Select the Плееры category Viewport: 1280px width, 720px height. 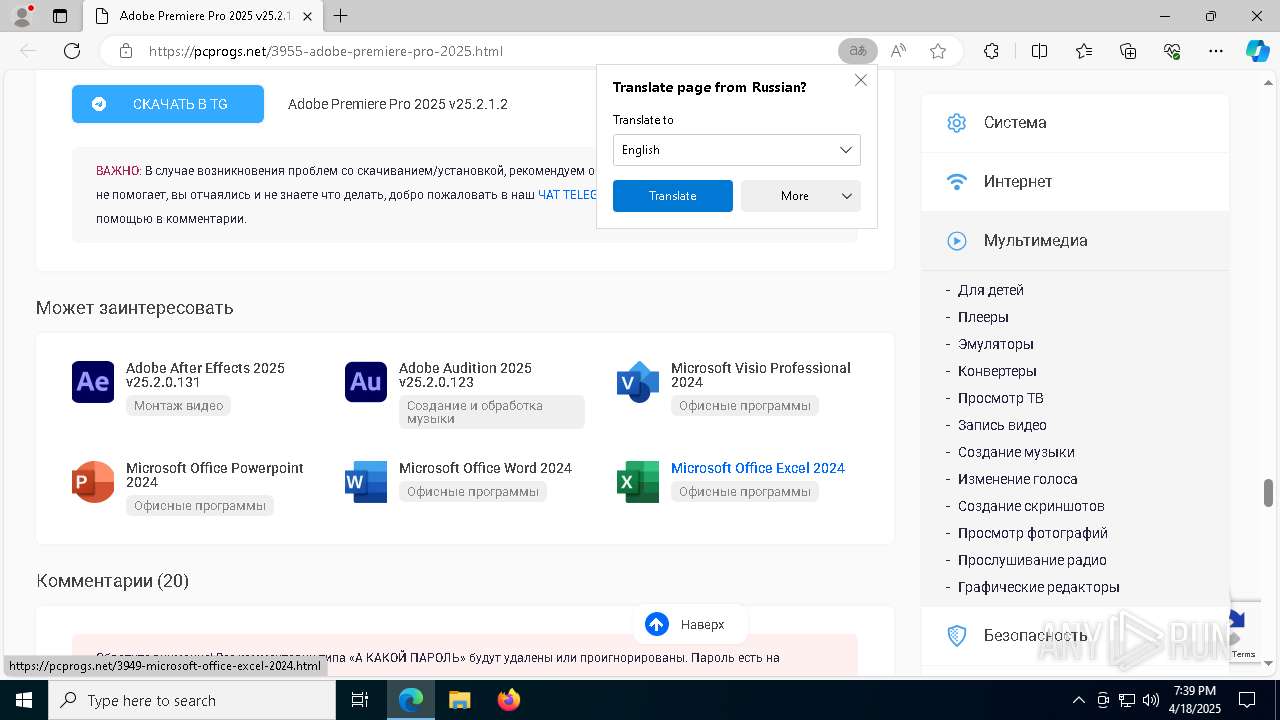(x=983, y=317)
